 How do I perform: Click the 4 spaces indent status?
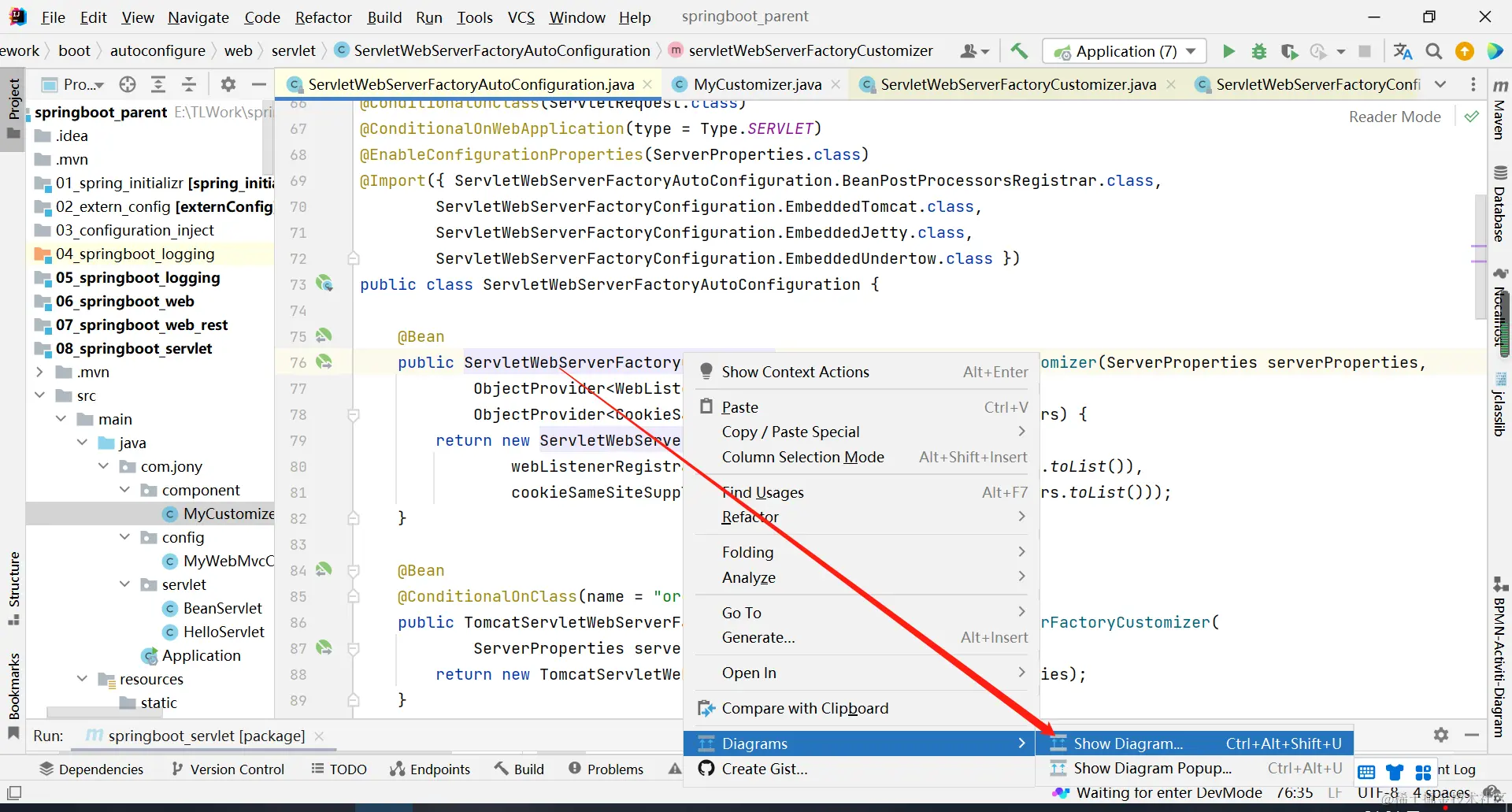(x=1441, y=793)
